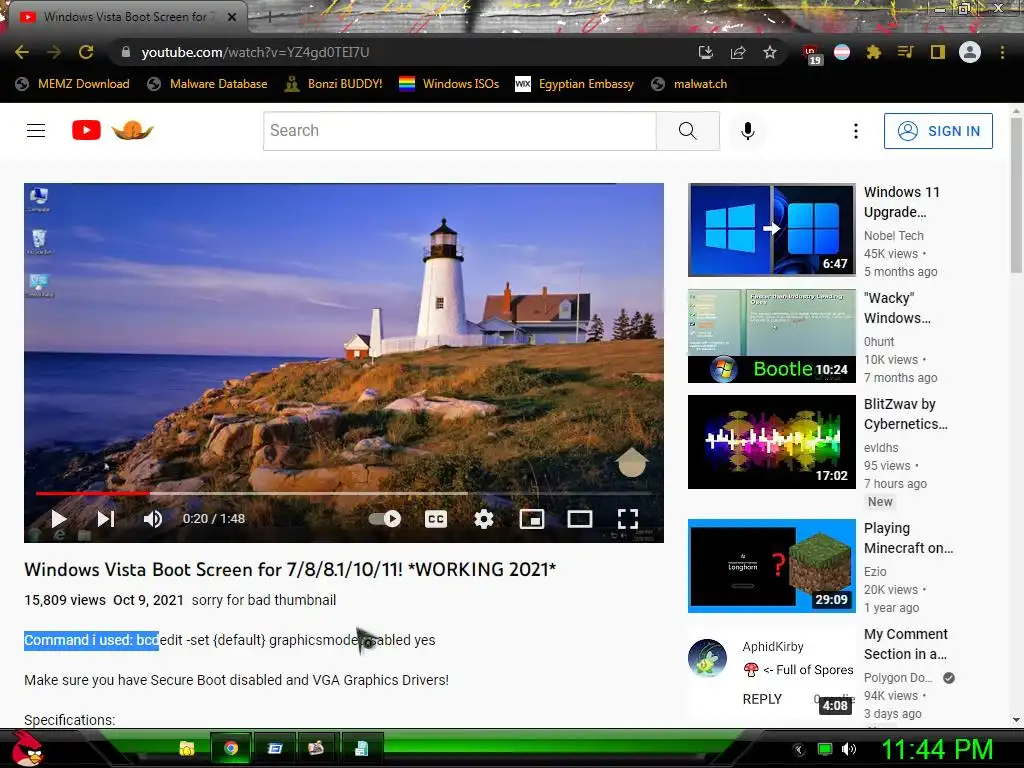
Task: Bookmark this page with the star icon
Action: [x=770, y=52]
